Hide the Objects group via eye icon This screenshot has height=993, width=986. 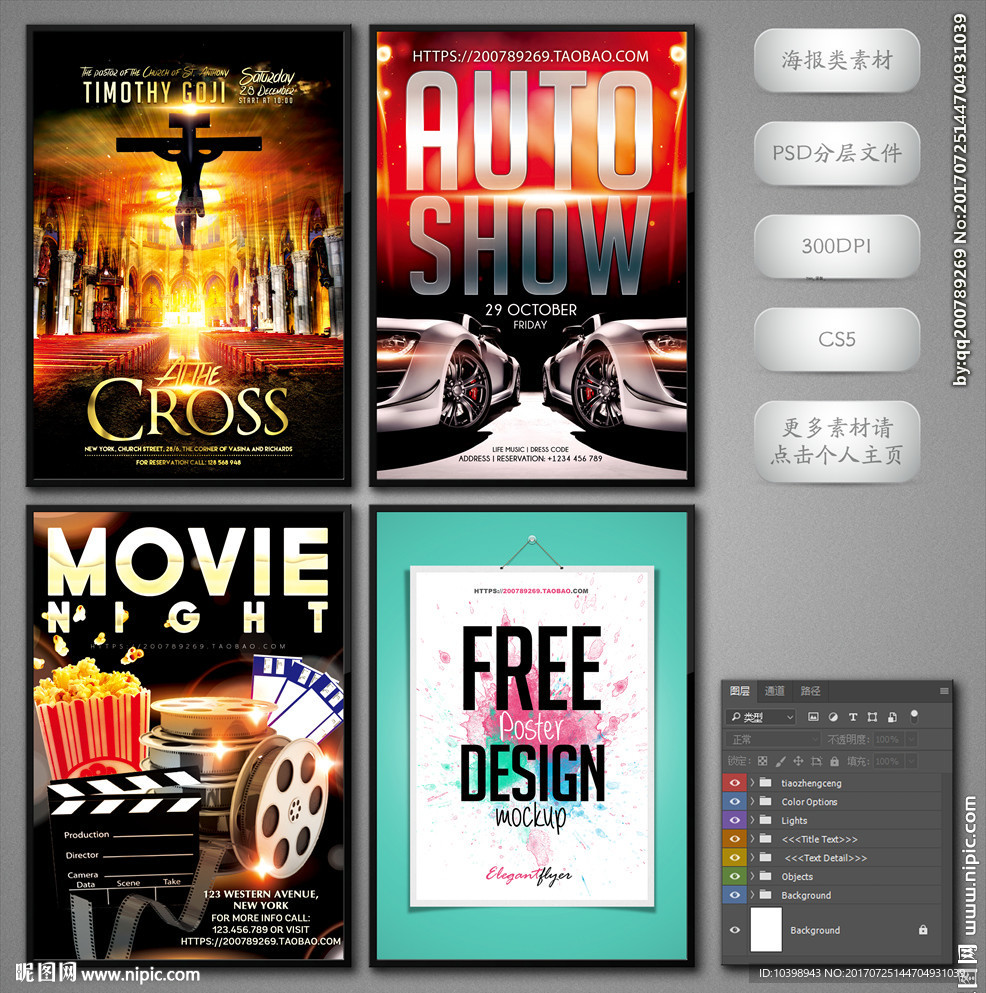[x=735, y=876]
